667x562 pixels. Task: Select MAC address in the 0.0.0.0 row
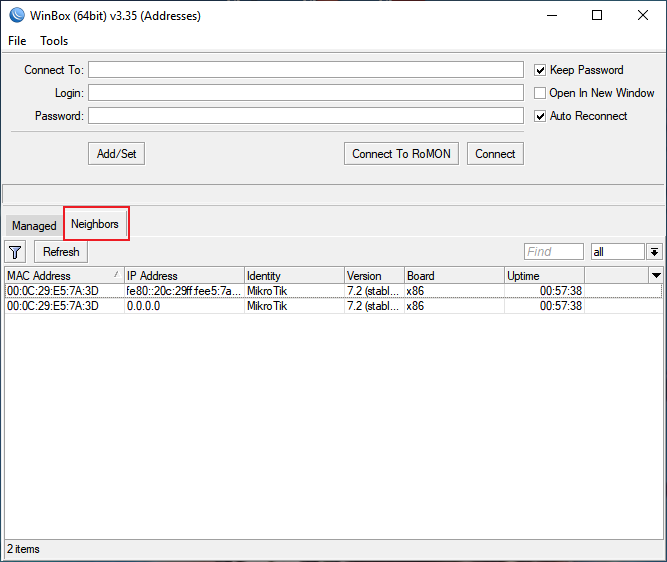tap(53, 306)
